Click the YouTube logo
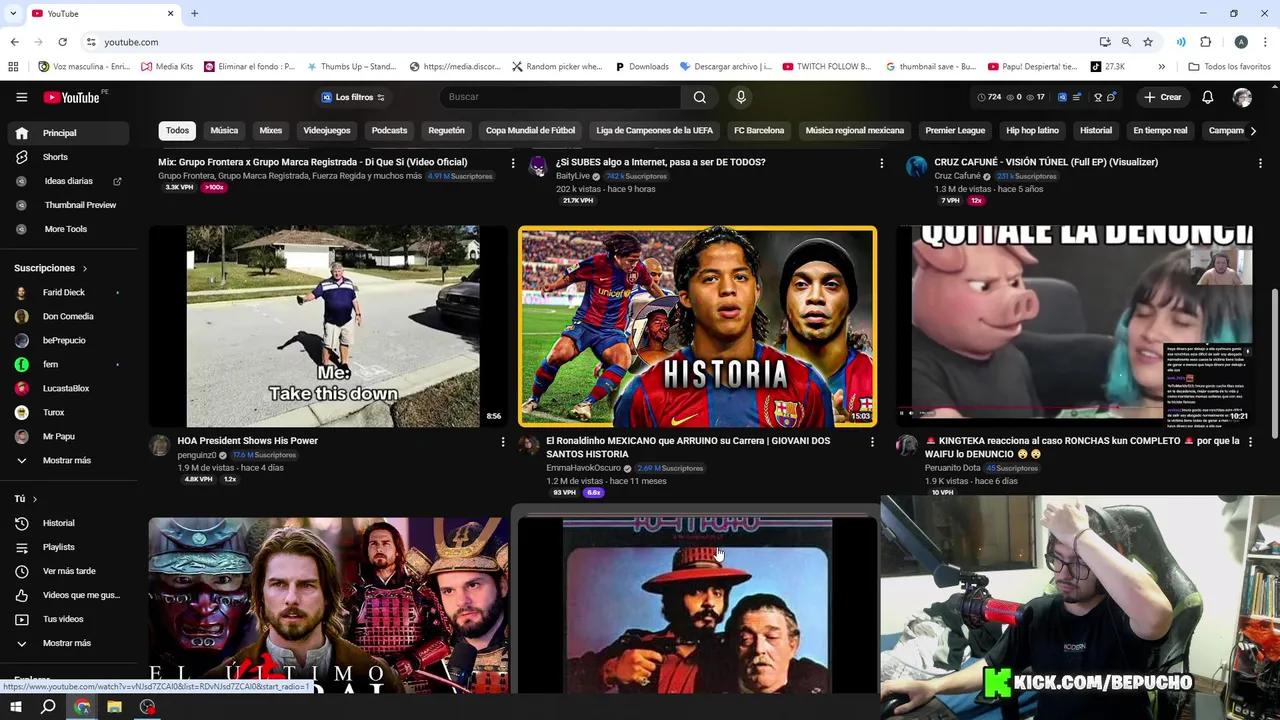1280x720 pixels. click(x=71, y=97)
